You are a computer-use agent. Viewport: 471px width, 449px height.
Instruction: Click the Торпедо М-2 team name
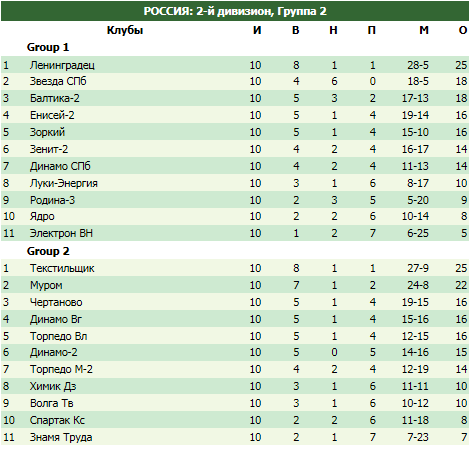[61, 369]
